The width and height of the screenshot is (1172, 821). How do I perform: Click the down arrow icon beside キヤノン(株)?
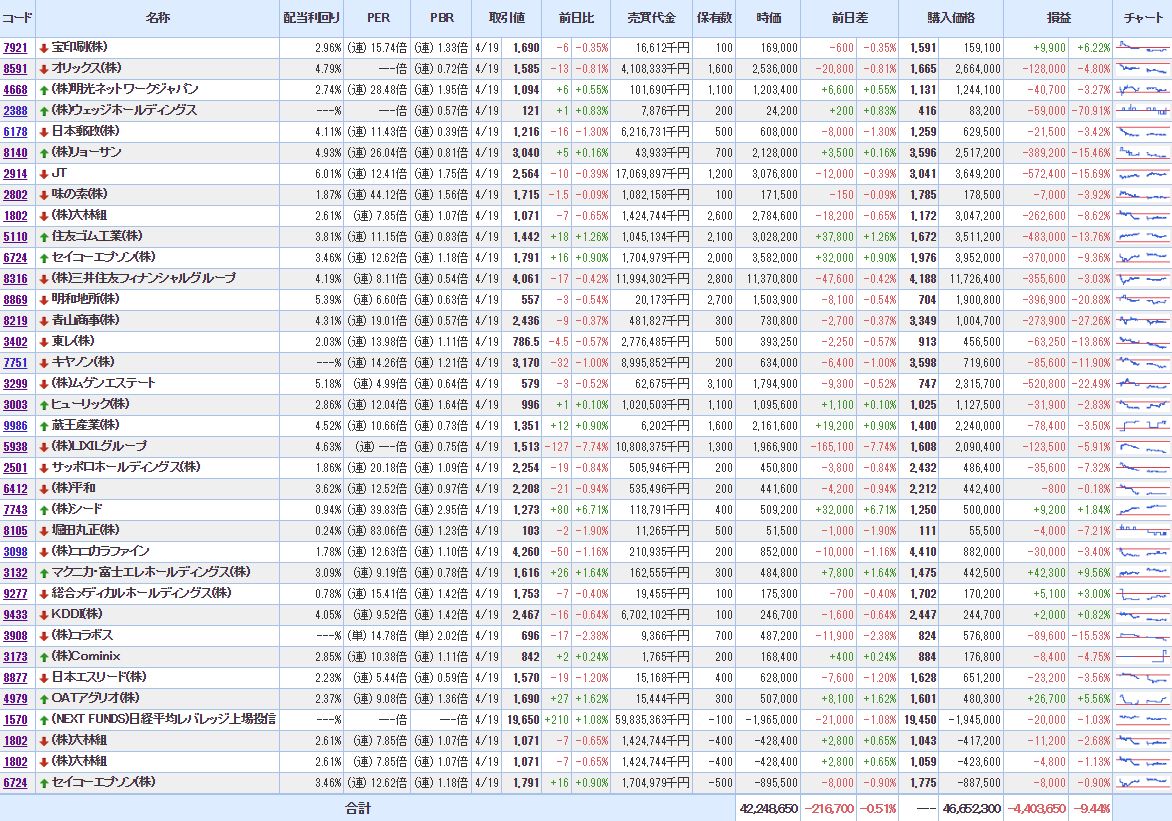point(44,363)
